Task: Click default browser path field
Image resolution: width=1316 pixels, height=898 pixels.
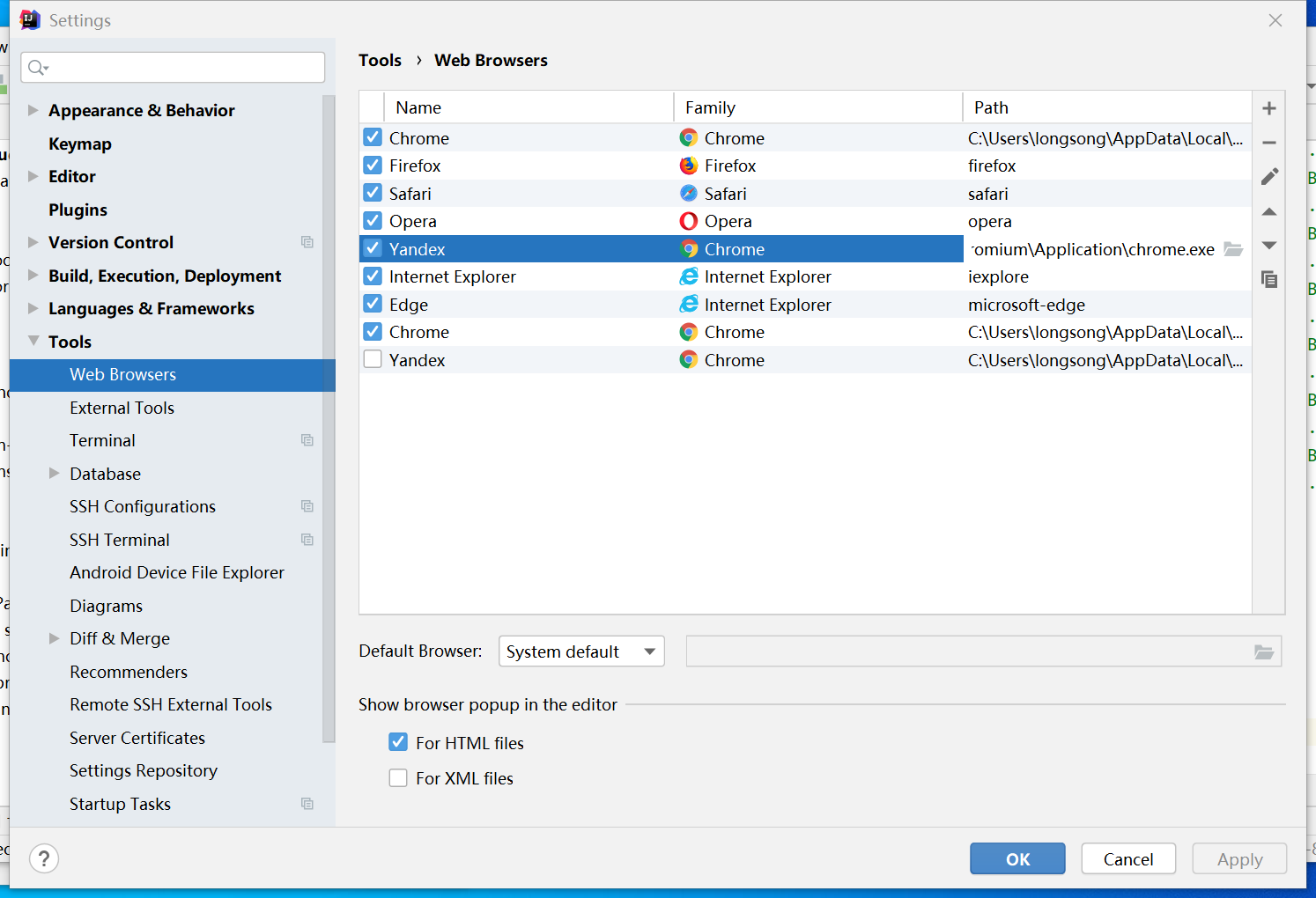Action: (x=984, y=651)
